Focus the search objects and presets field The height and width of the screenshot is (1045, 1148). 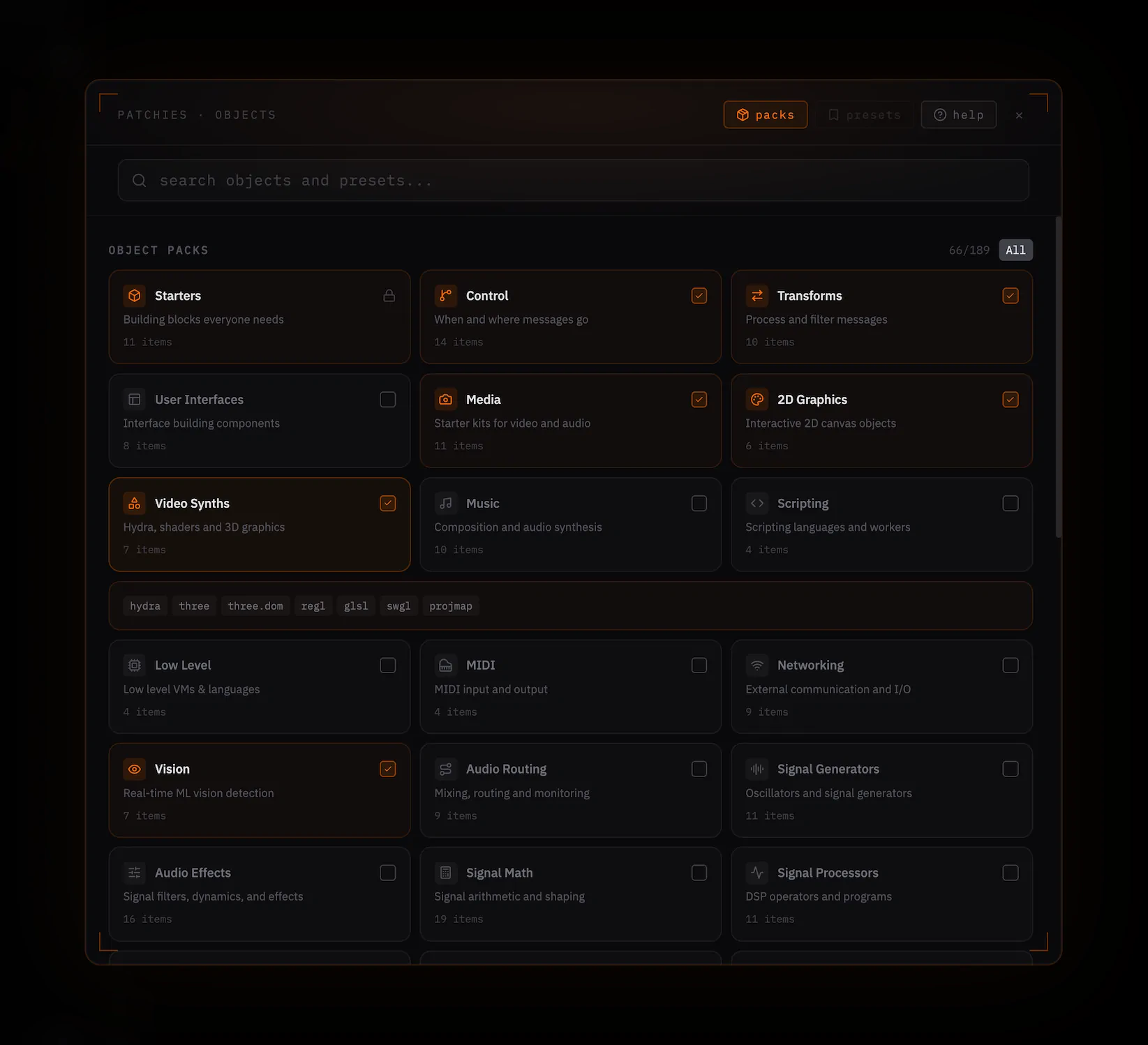[x=573, y=181]
